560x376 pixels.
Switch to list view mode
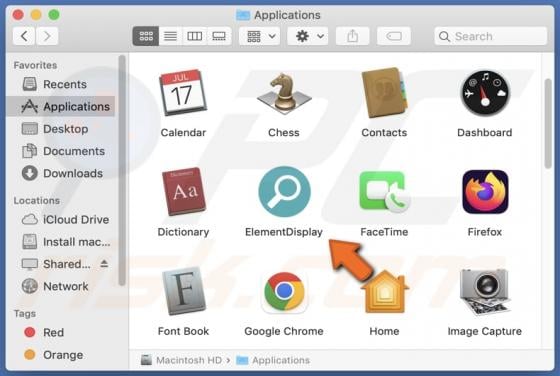click(170, 36)
